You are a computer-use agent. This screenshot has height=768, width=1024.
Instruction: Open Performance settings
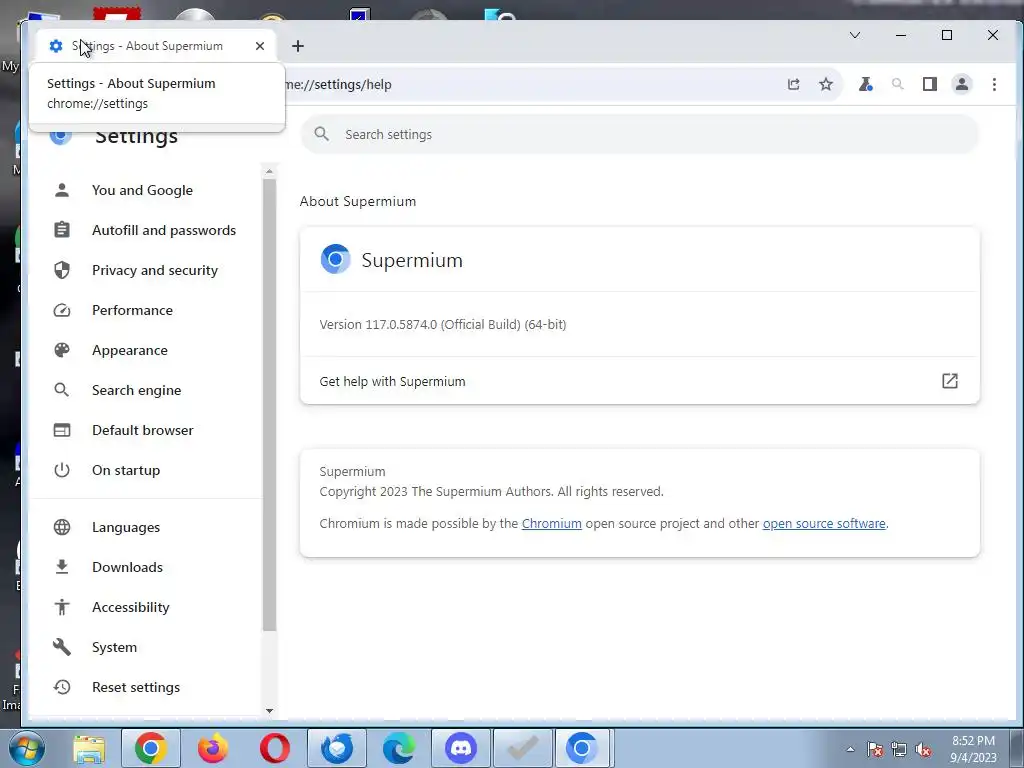132,310
